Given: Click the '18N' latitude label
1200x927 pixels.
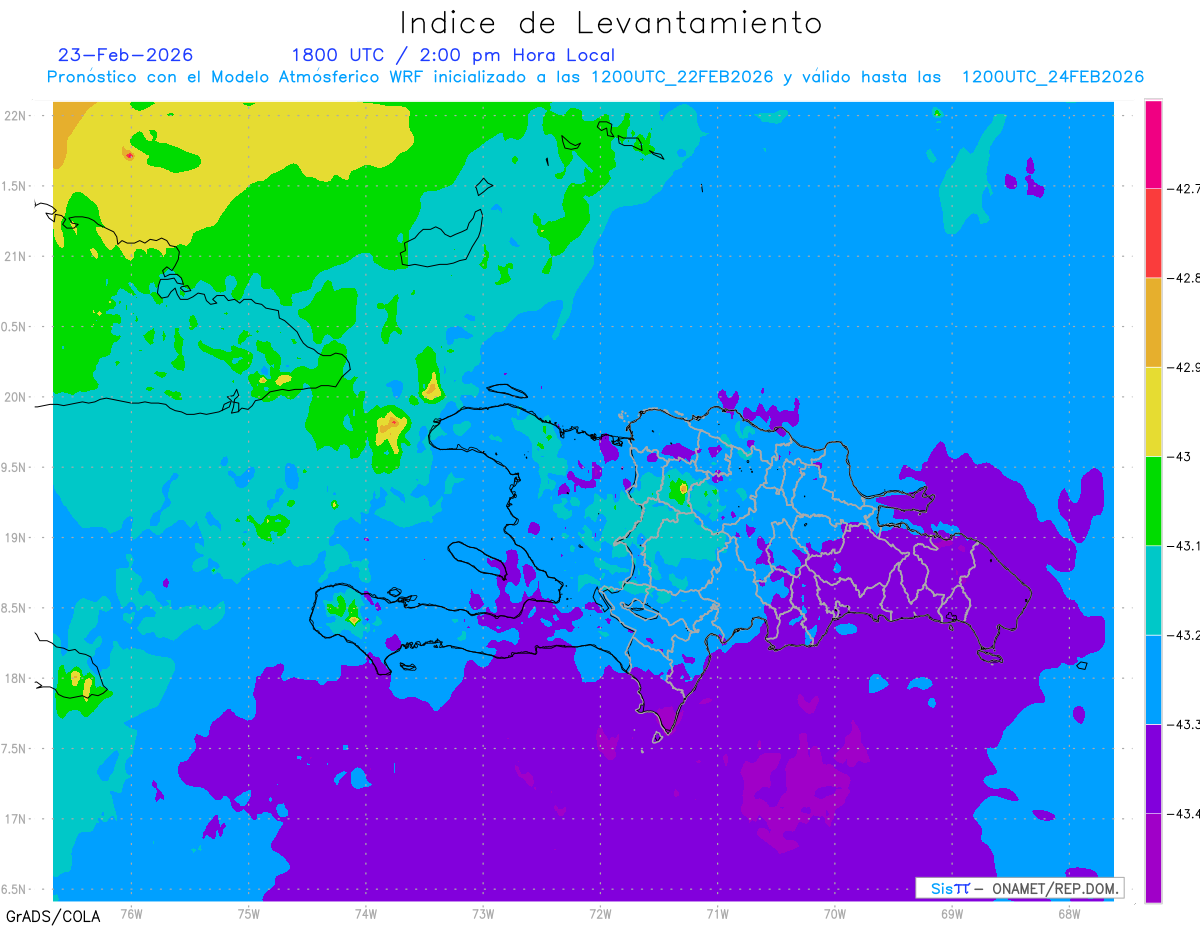Looking at the screenshot, I should pyautogui.click(x=17, y=678).
